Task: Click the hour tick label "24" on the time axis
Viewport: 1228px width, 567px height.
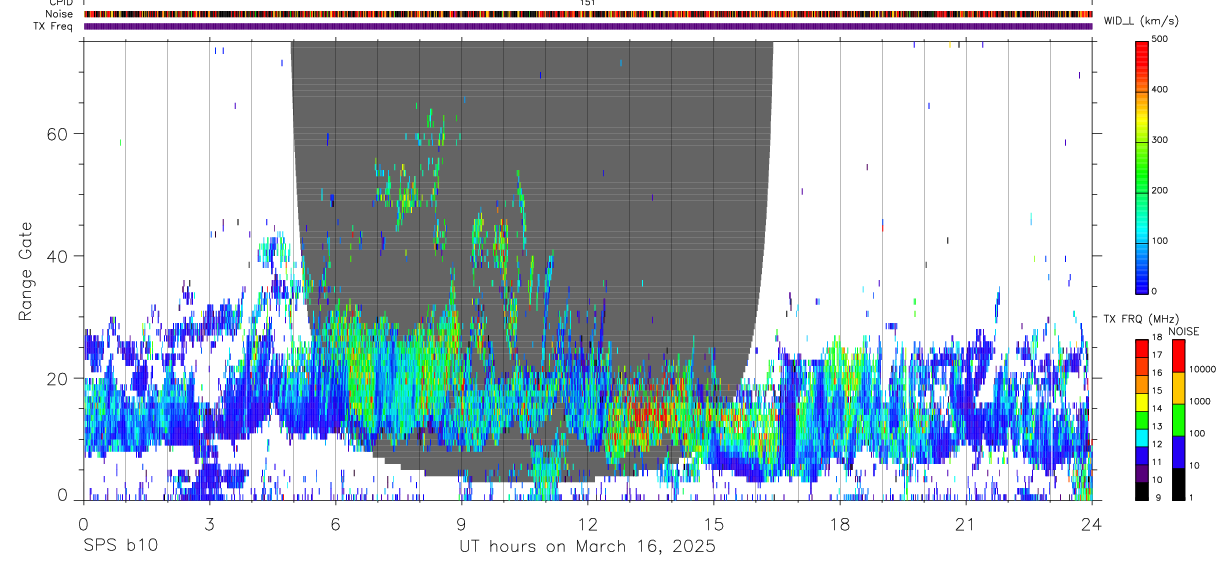Action: [x=1091, y=525]
